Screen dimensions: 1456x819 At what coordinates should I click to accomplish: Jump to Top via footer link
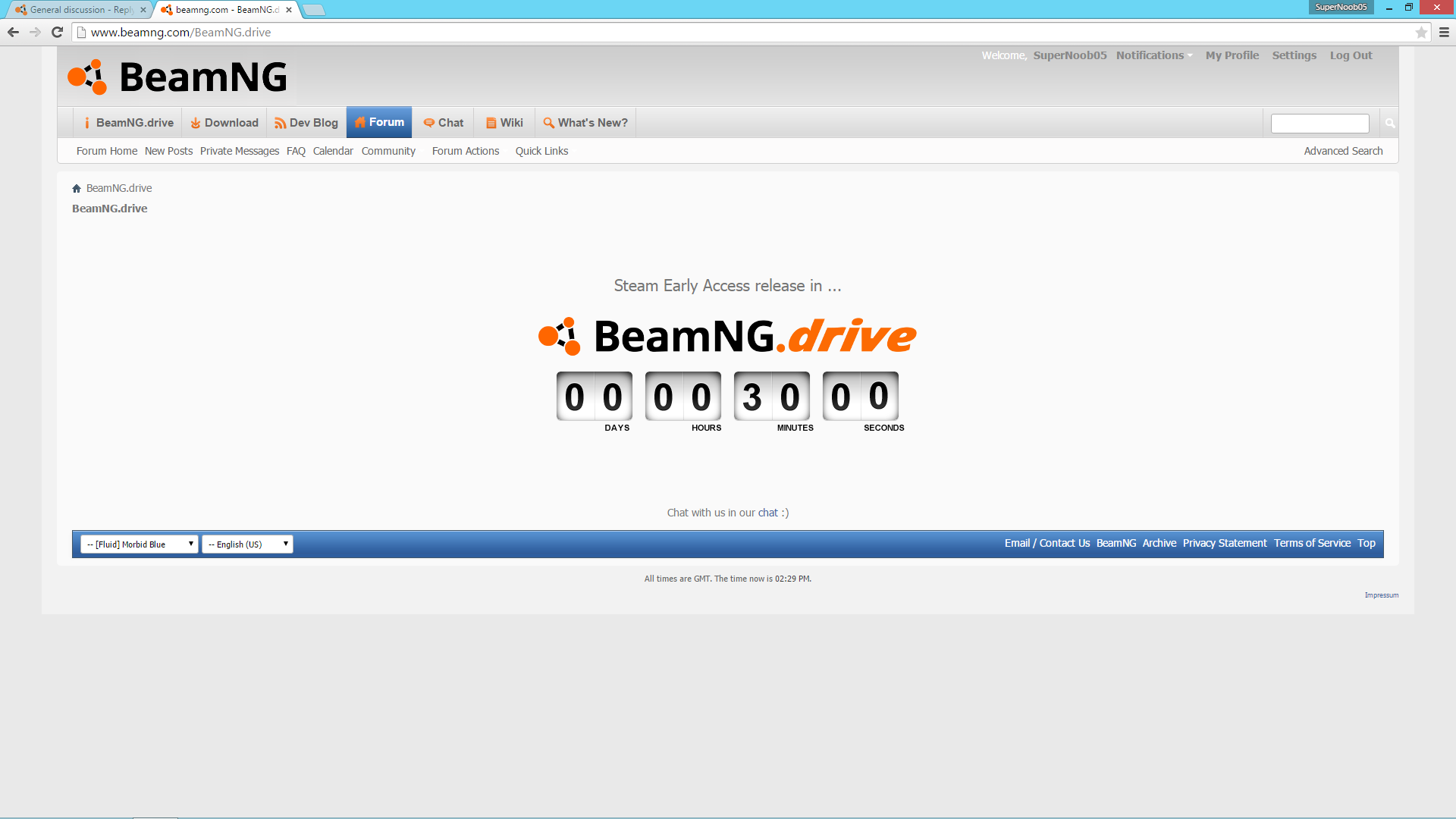click(x=1366, y=543)
